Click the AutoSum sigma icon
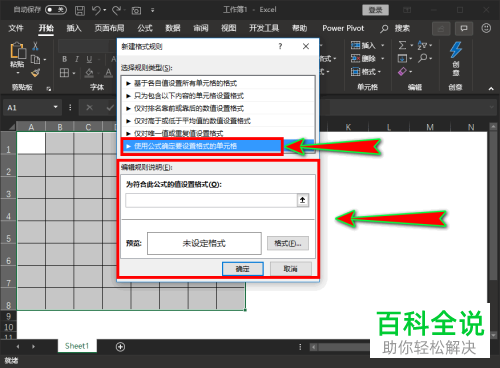500x368 pixels. [402, 45]
